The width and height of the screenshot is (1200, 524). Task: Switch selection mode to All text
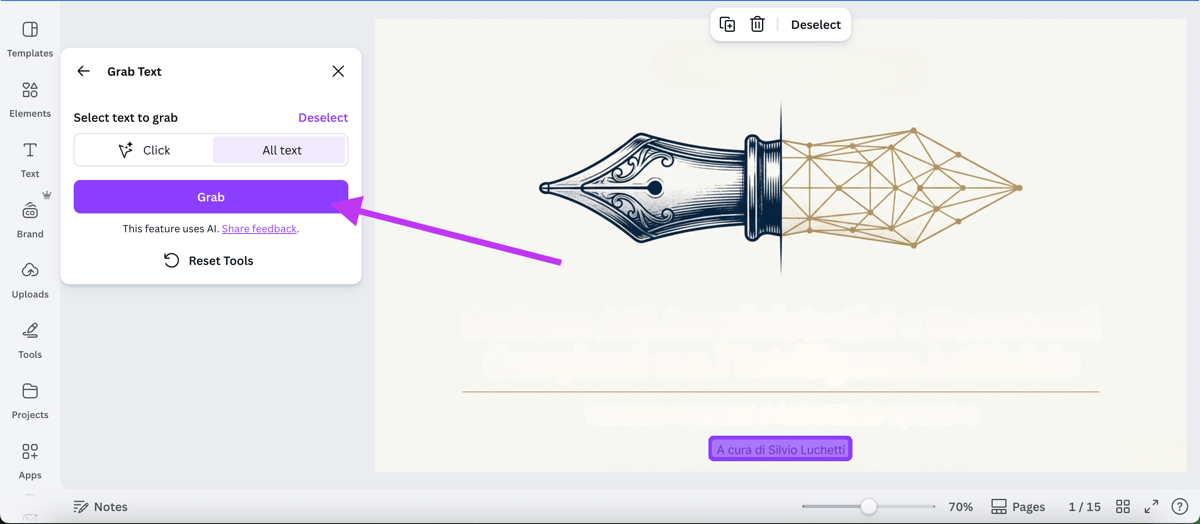pyautogui.click(x=281, y=150)
